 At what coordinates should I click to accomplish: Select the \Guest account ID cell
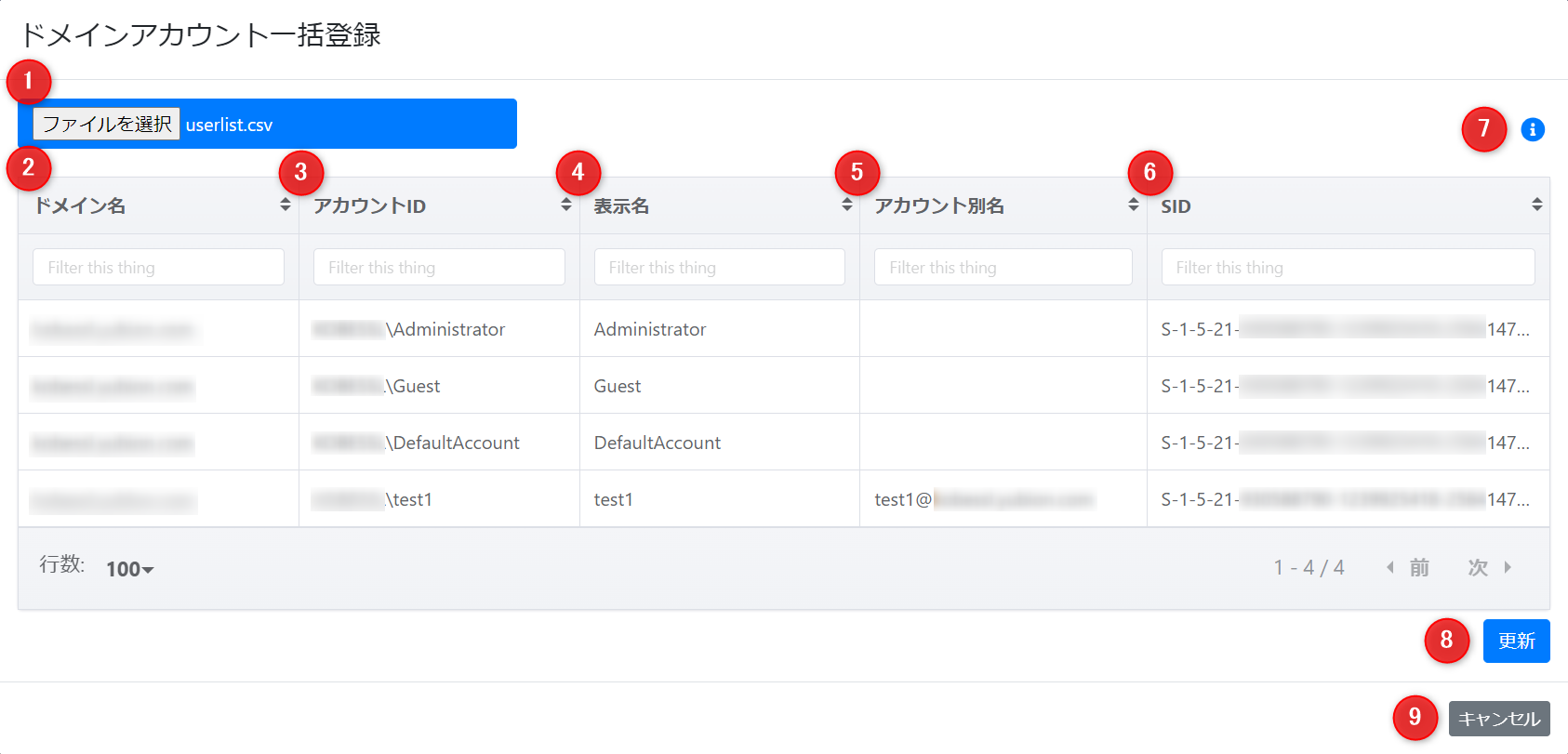(439, 386)
